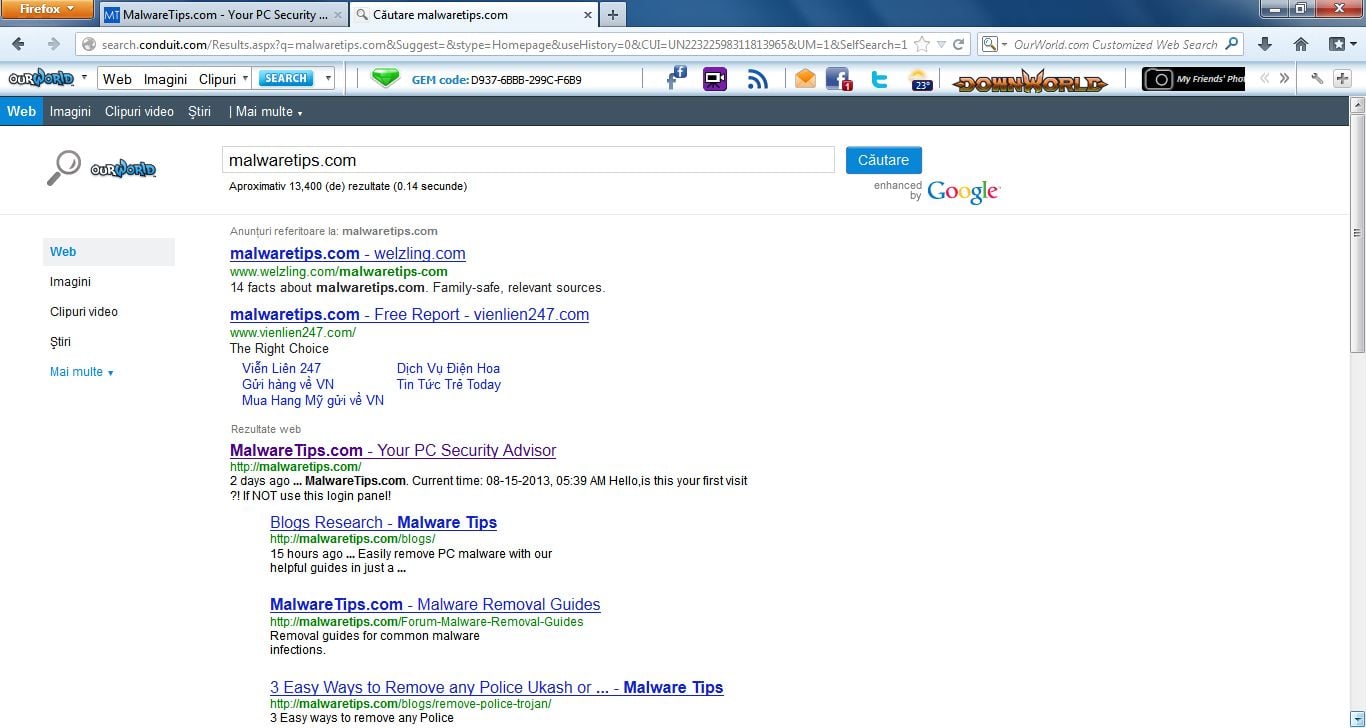
Task: Click the plus icon to add toolbar apps
Action: point(1343,78)
